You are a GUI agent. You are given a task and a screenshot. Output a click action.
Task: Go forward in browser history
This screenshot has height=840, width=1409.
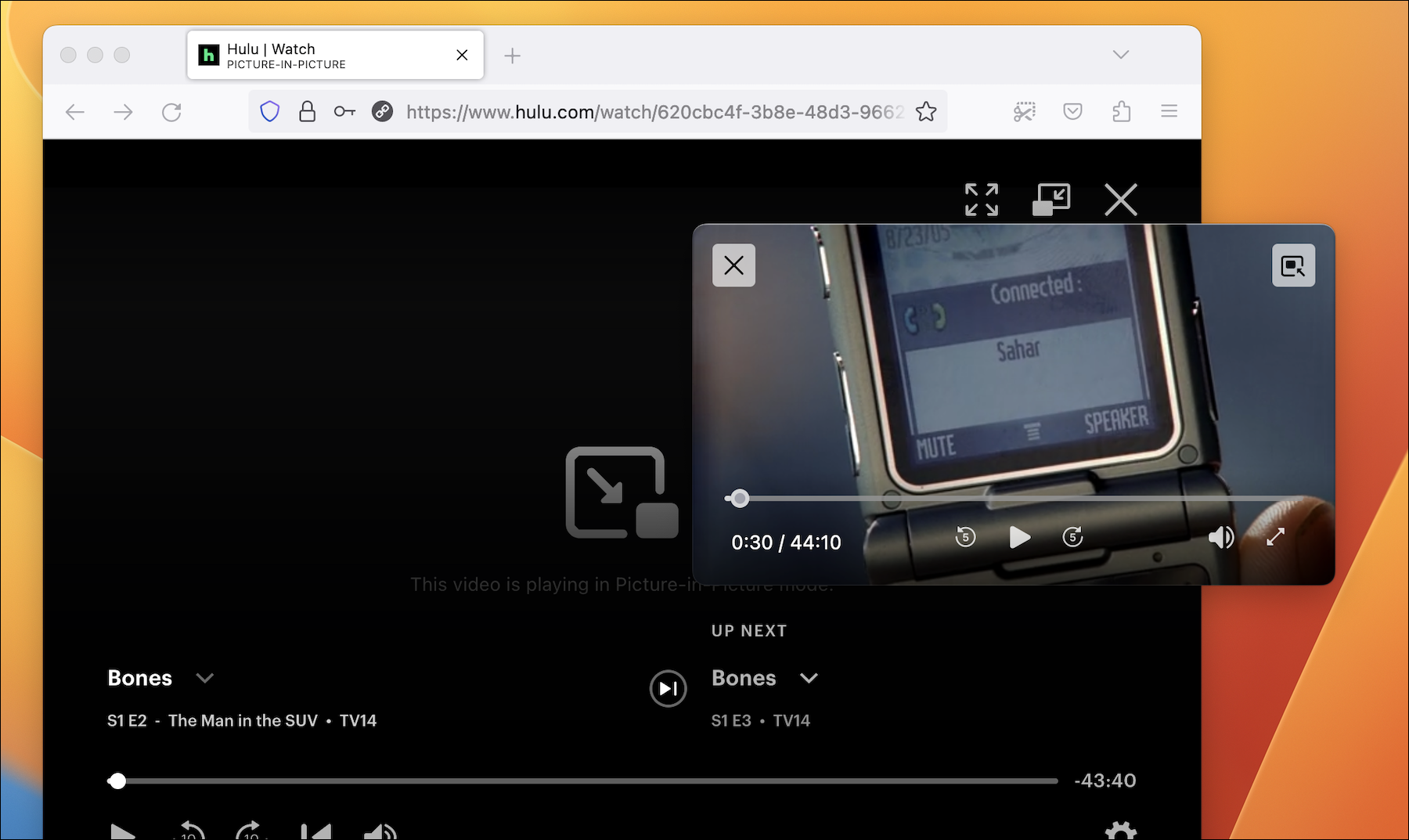[123, 112]
